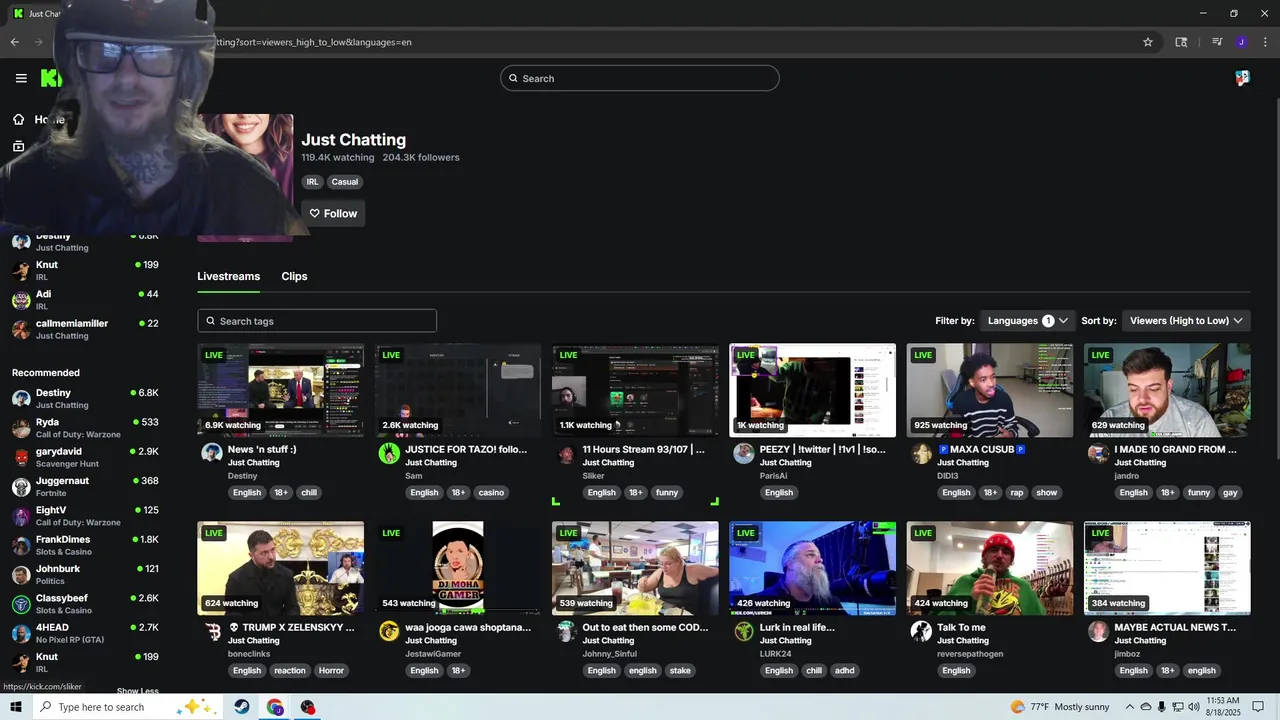
Task: Click the casino tag under JUSTICE FOR TAZO
Action: [491, 492]
